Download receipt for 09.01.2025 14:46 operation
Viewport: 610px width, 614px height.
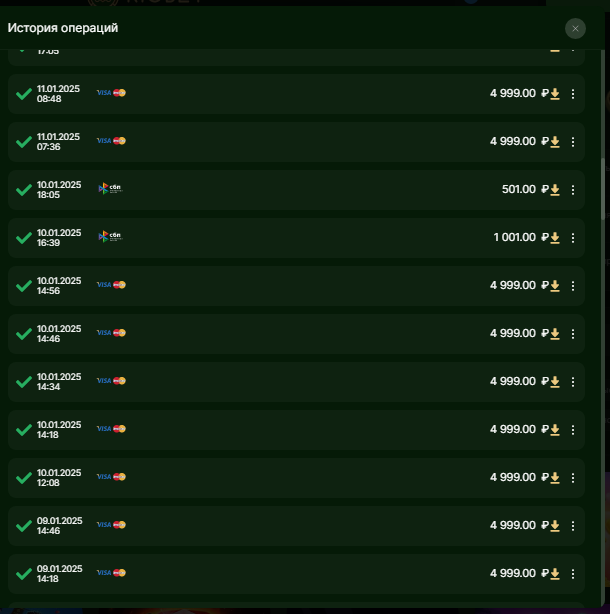tap(555, 526)
